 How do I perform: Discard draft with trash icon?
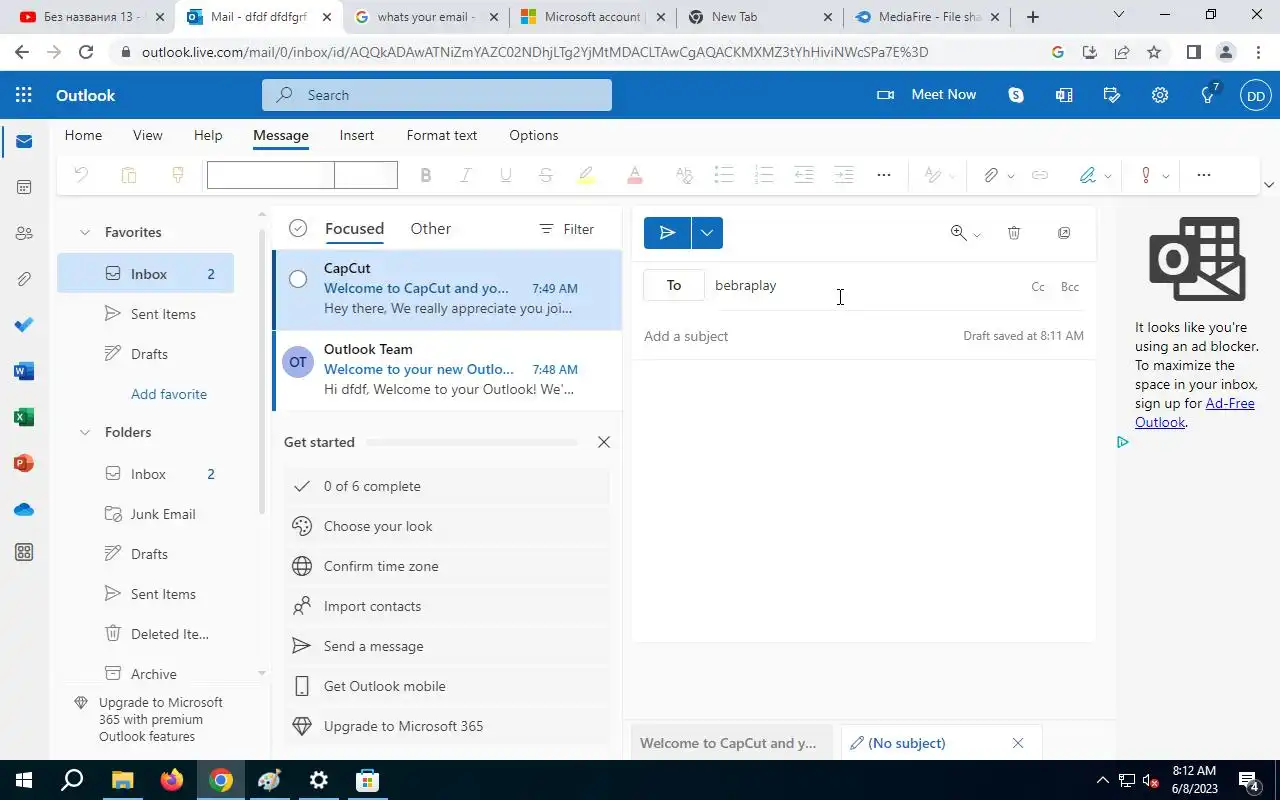pyautogui.click(x=1014, y=233)
